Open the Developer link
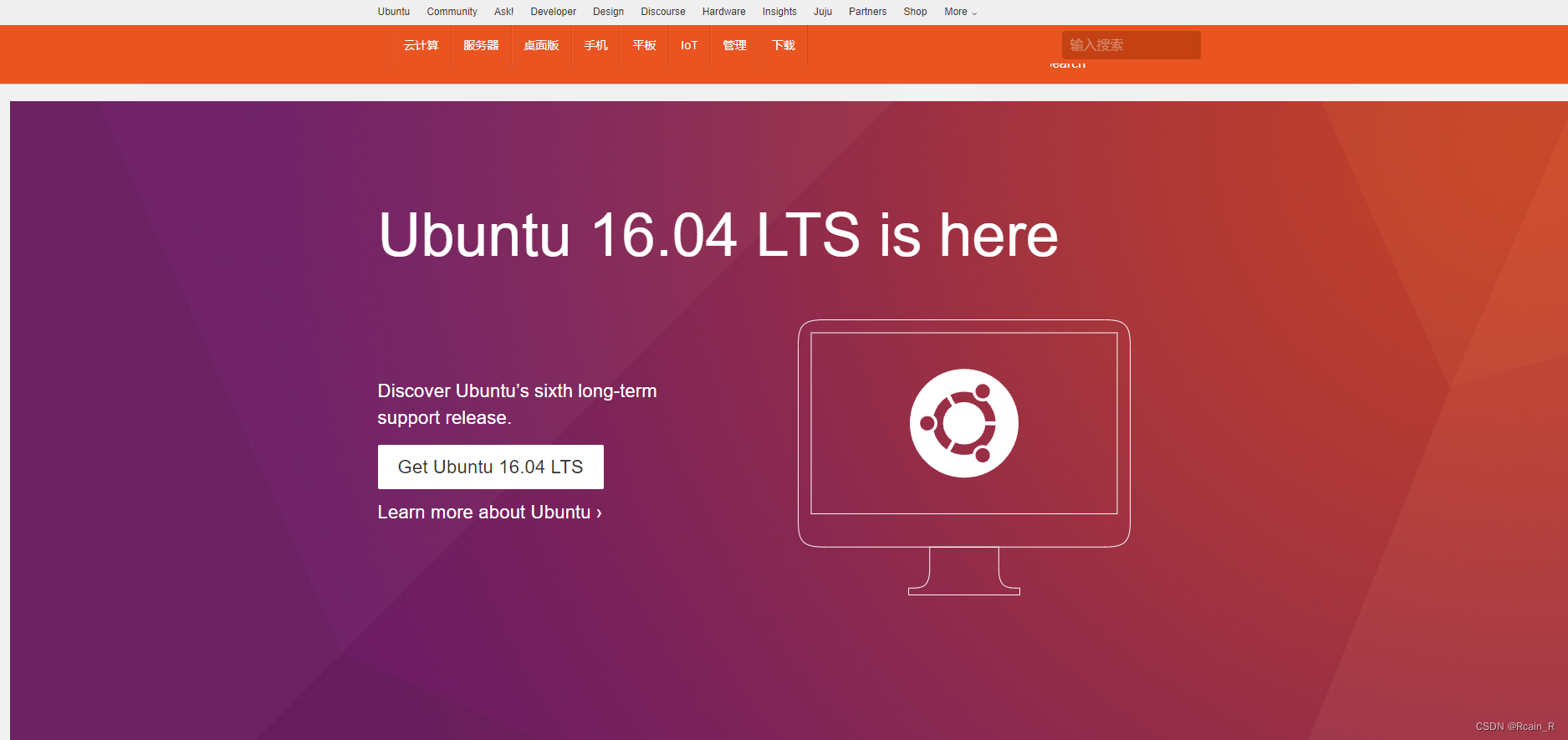Viewport: 1568px width, 740px height. pos(553,12)
